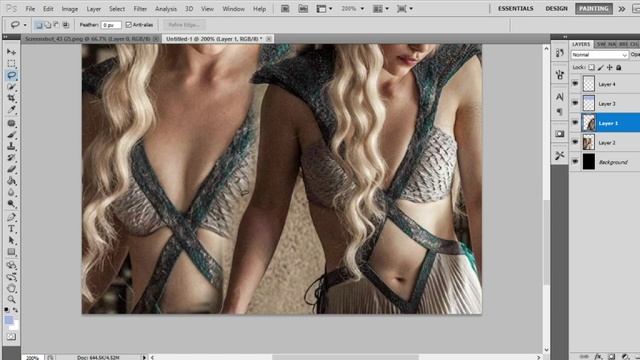This screenshot has width=640, height=360.
Task: Toggle Quick Mask mode
Action: (x=11, y=337)
